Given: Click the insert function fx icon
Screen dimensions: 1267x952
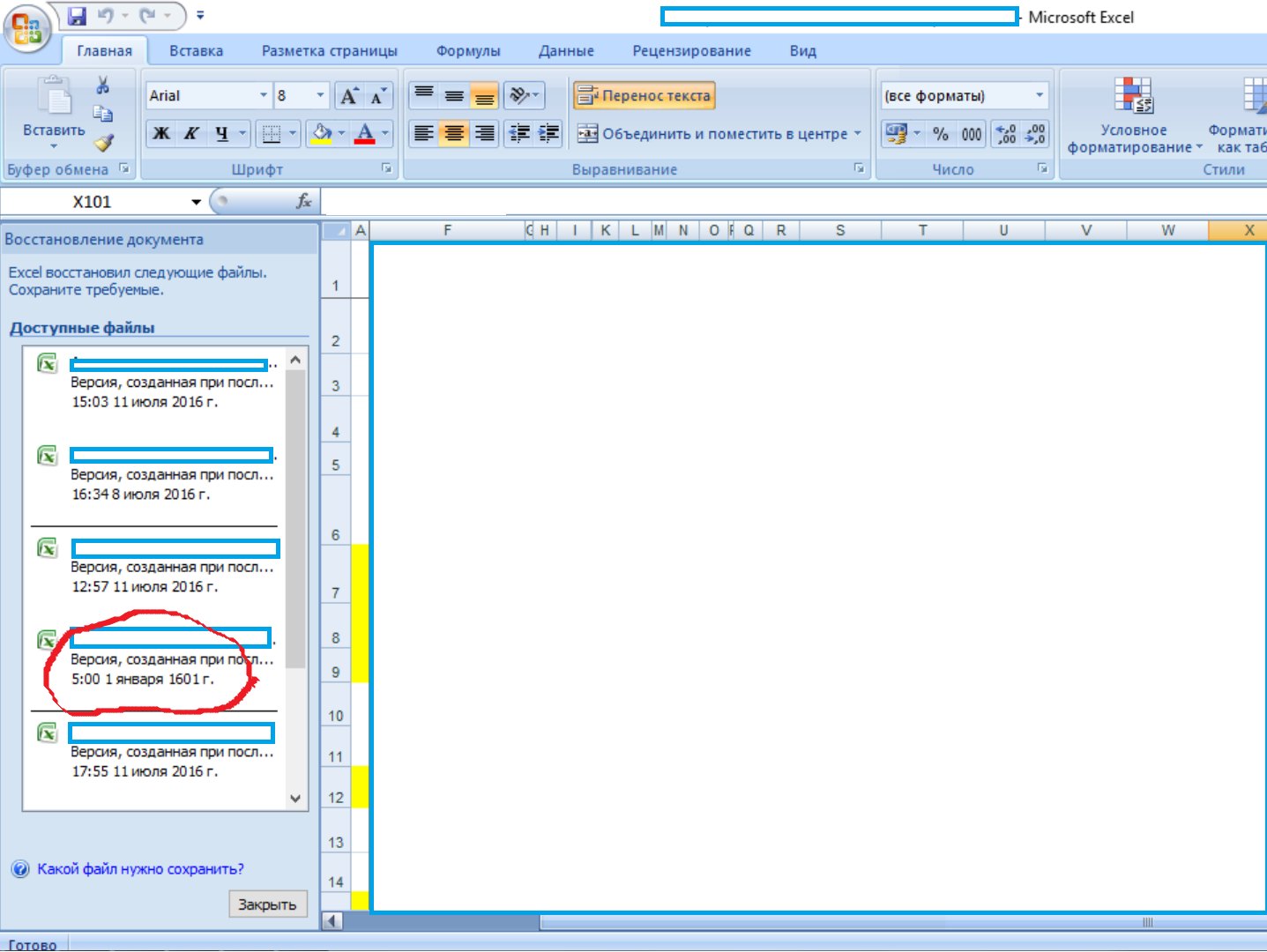Looking at the screenshot, I should point(303,202).
